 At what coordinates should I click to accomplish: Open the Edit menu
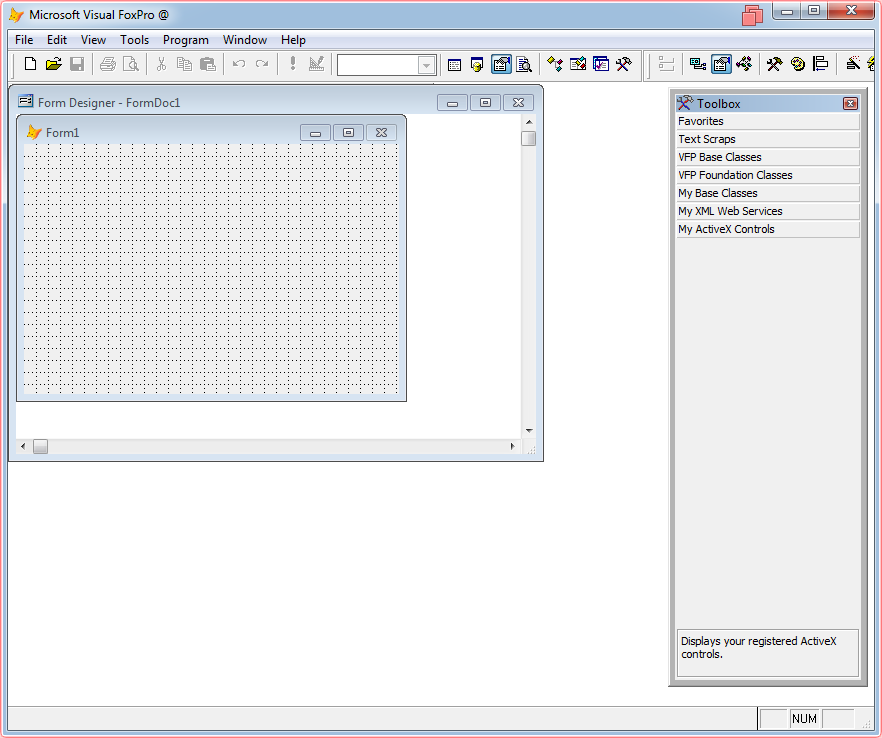57,40
